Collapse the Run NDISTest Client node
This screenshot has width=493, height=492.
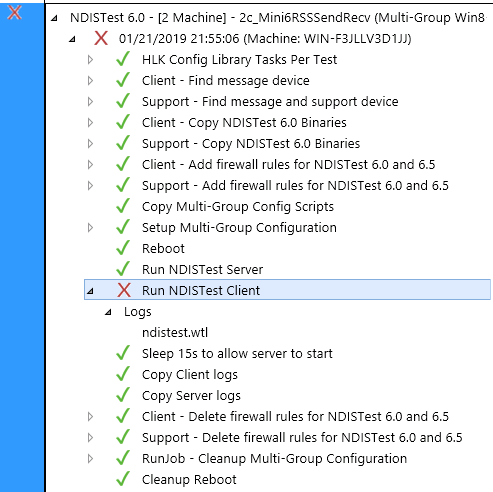(x=90, y=291)
